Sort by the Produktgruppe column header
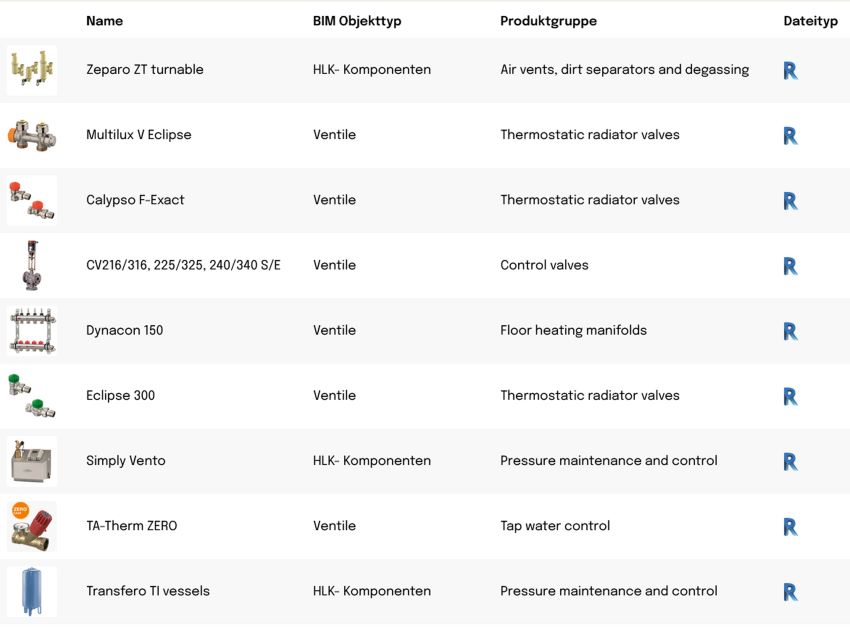Viewport: 850px width, 641px height. tap(548, 21)
